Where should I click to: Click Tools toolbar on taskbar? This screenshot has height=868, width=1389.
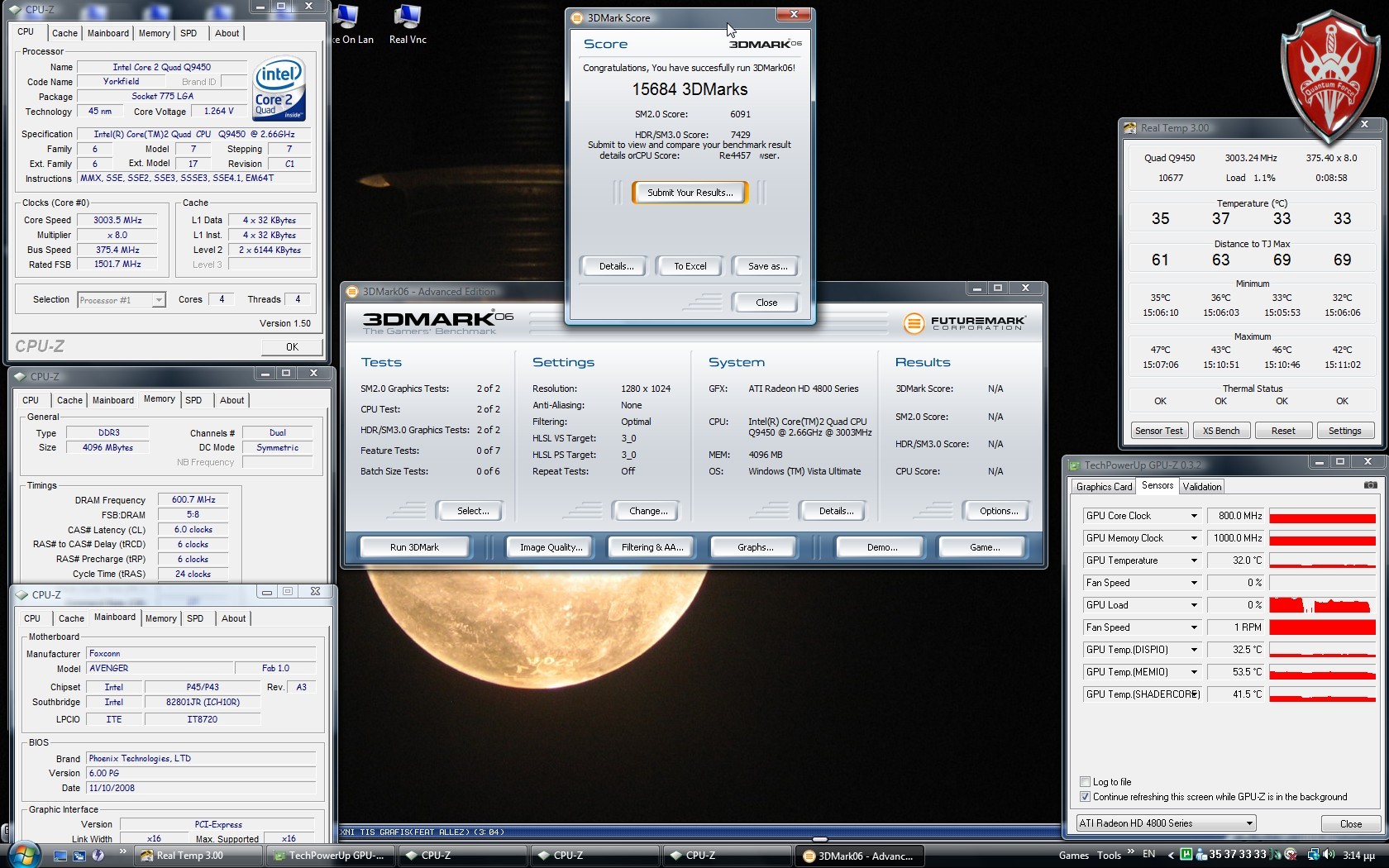pyautogui.click(x=1109, y=856)
